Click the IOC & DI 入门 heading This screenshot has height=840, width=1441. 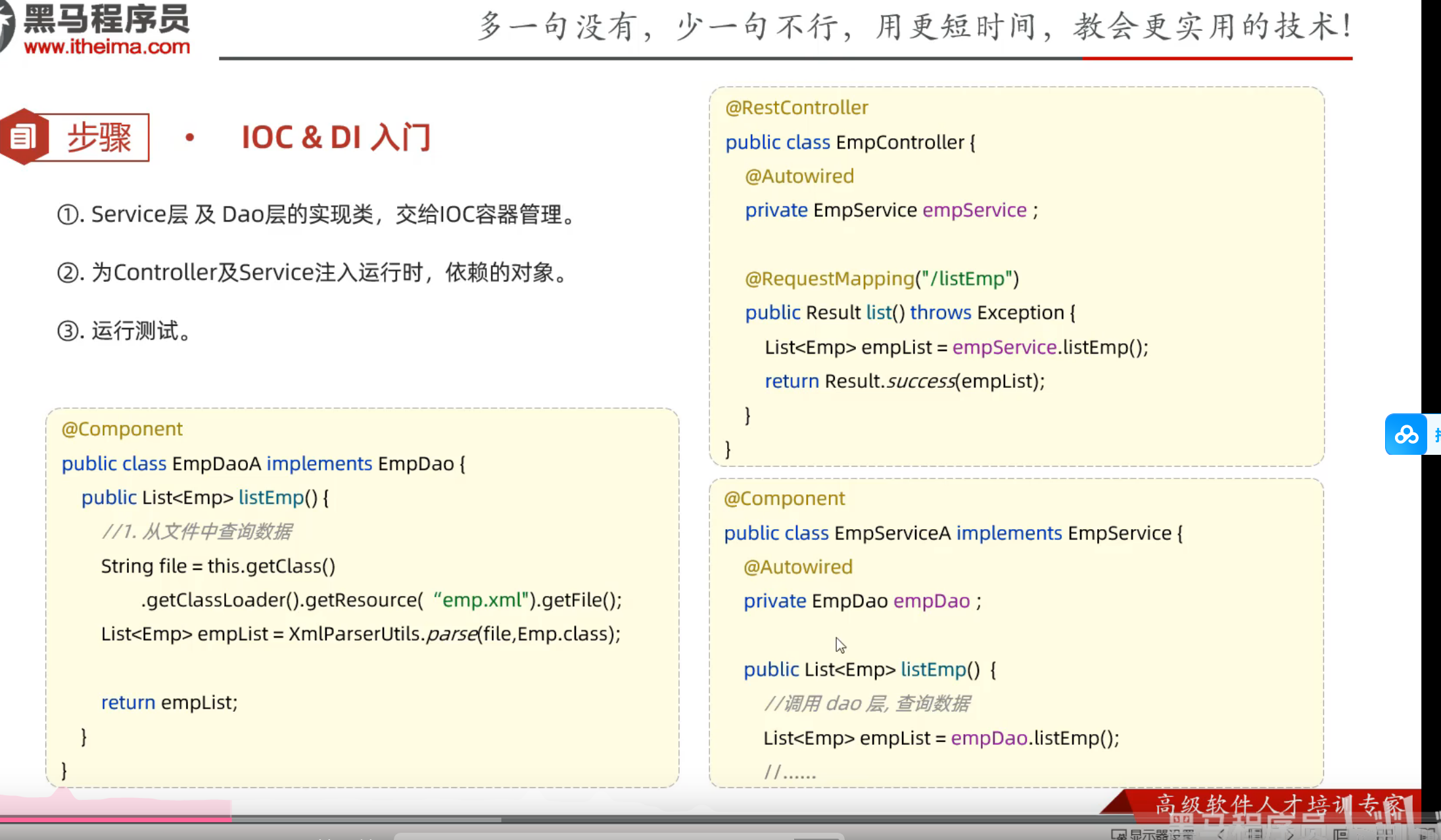[x=336, y=137]
